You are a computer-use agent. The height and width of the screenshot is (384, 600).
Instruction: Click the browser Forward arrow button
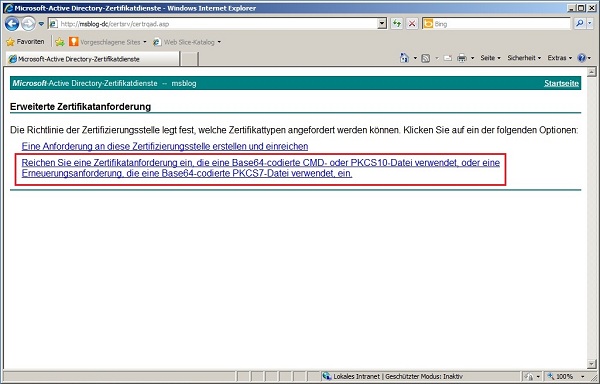pos(28,24)
